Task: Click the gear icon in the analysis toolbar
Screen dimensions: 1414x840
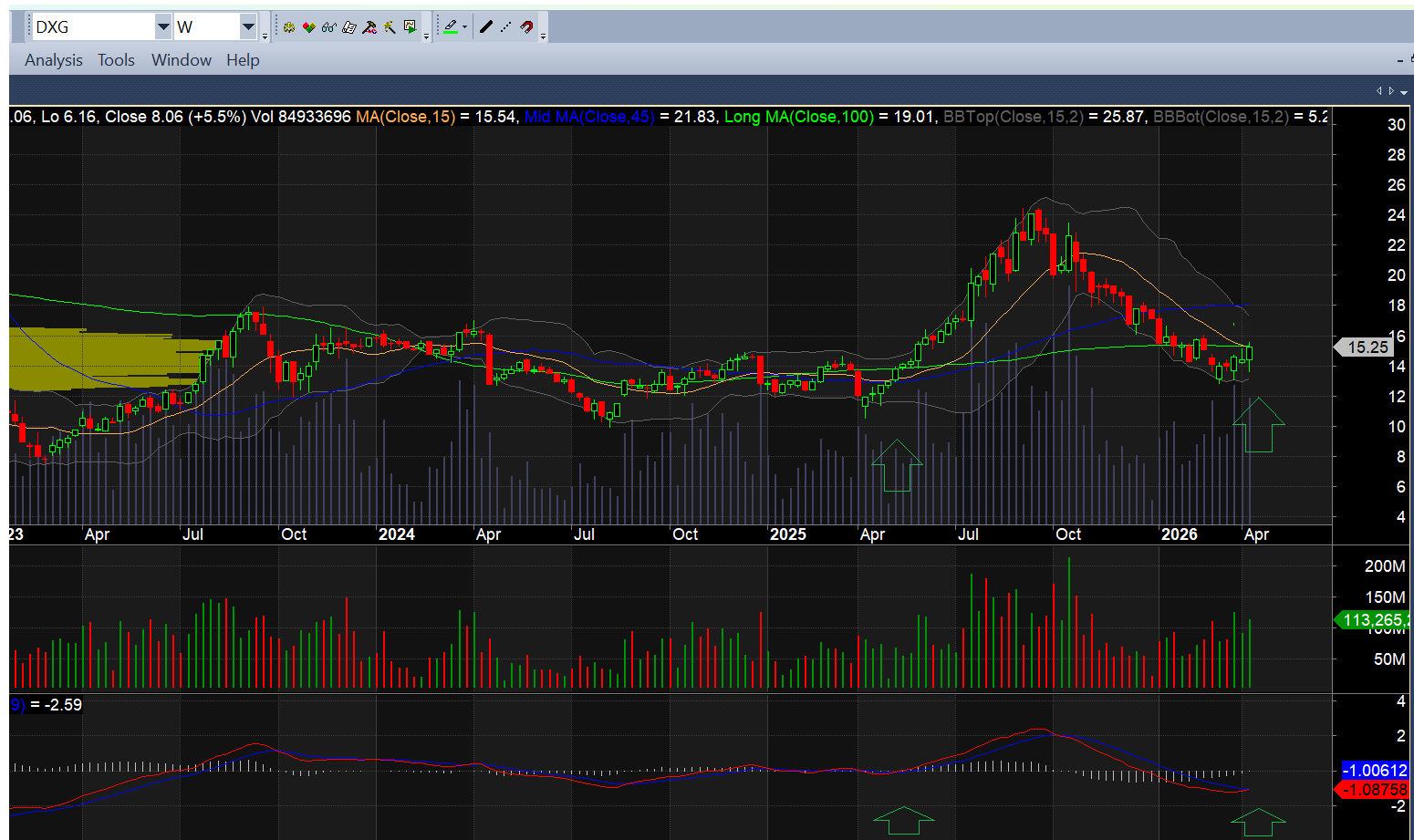Action: tap(289, 27)
